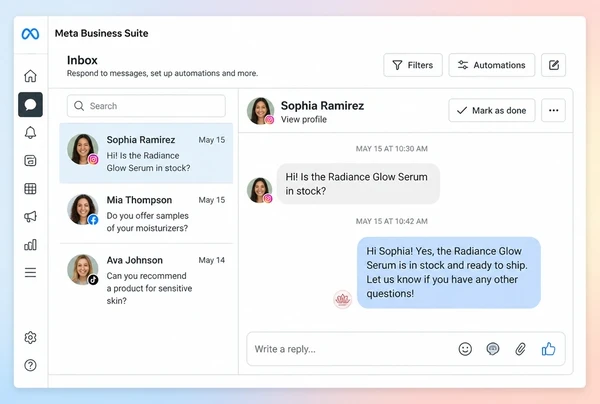The height and width of the screenshot is (404, 600).
Task: Click 'Do you offer samples' preview text
Action: (147, 222)
